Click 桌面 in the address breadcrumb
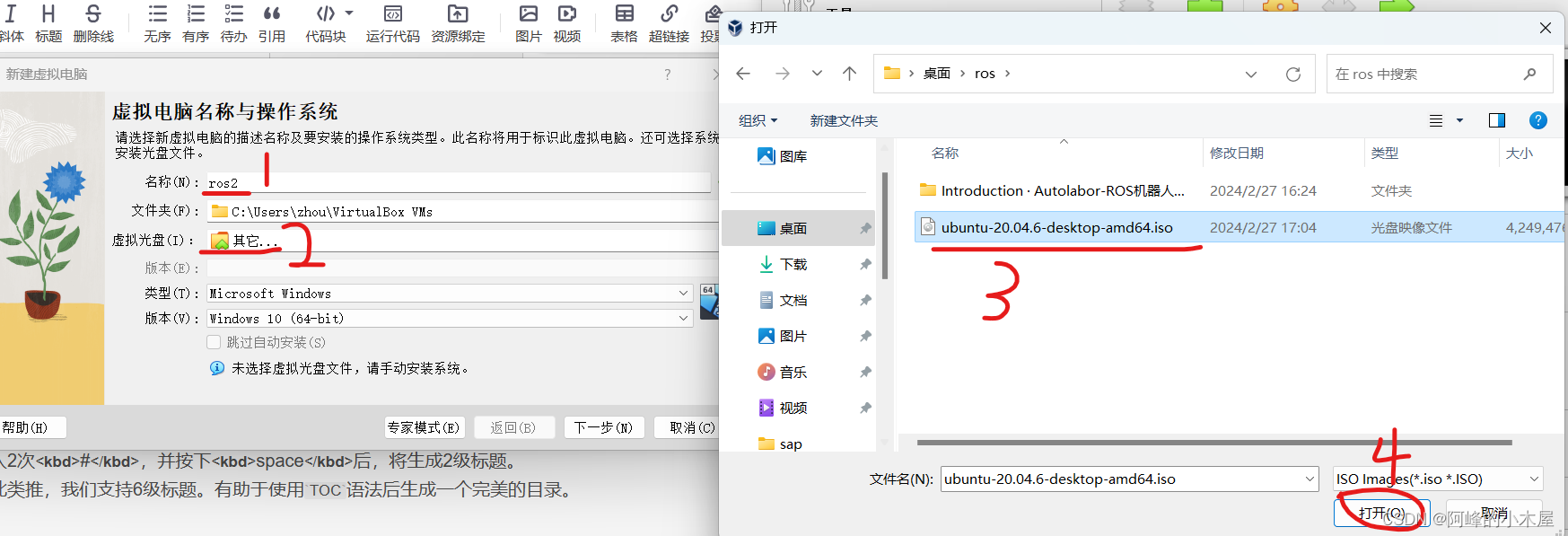This screenshot has height=536, width=1568. click(937, 74)
